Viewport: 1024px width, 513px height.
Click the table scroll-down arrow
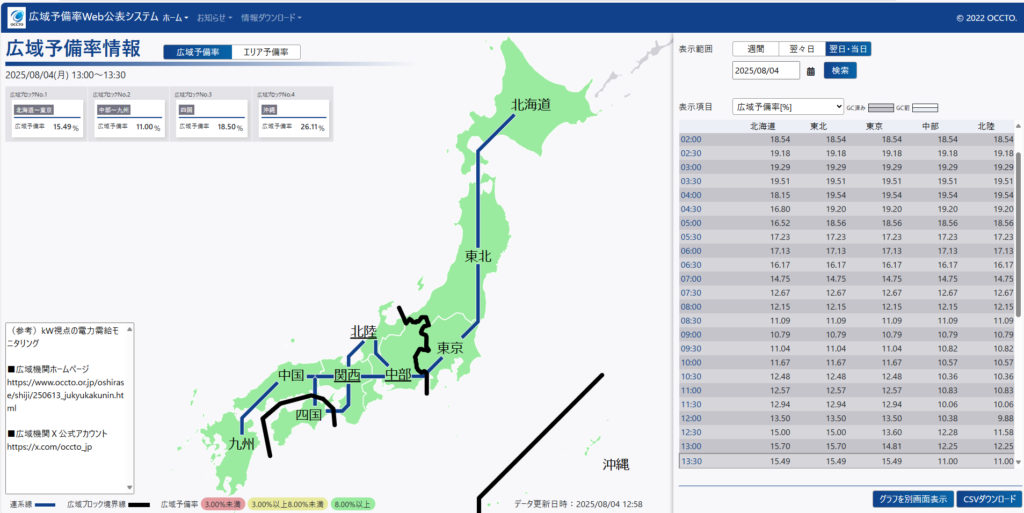(1019, 462)
